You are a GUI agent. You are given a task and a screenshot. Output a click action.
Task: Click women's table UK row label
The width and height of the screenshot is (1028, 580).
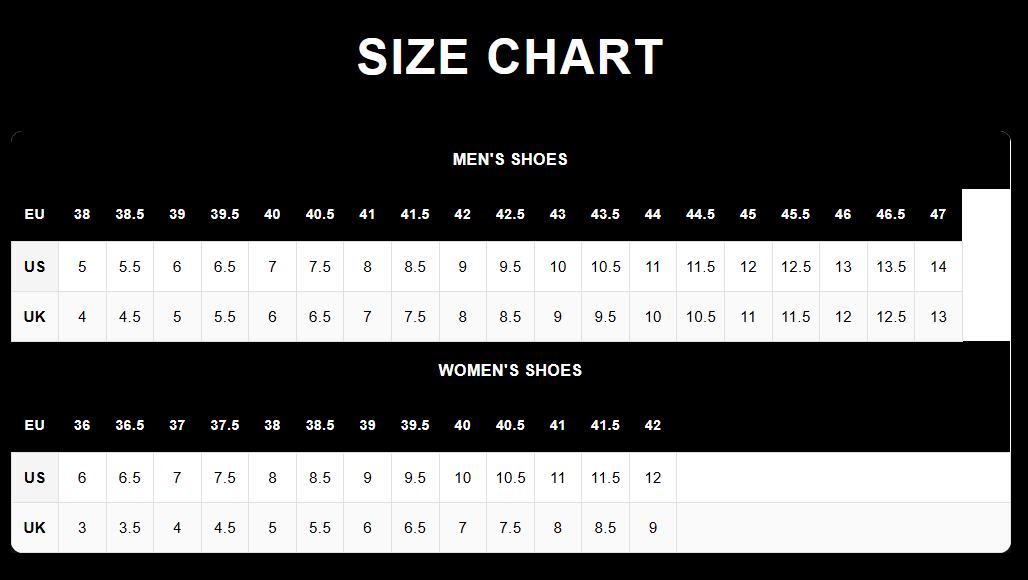tap(35, 528)
